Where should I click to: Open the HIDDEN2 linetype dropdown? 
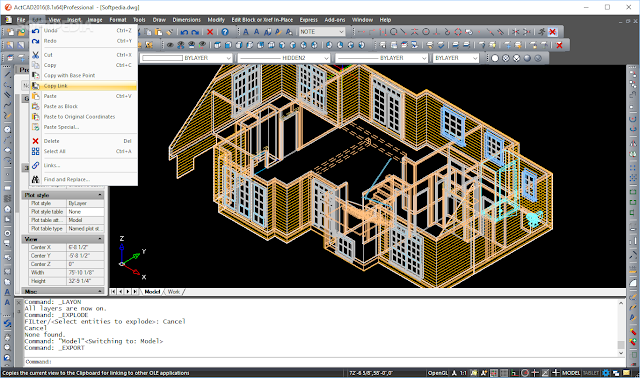[284, 58]
